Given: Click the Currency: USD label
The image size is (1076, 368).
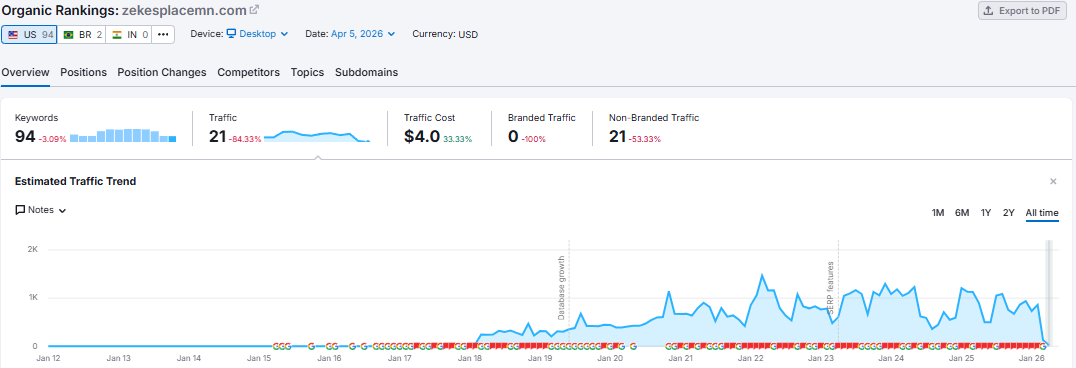Looking at the screenshot, I should 445,34.
